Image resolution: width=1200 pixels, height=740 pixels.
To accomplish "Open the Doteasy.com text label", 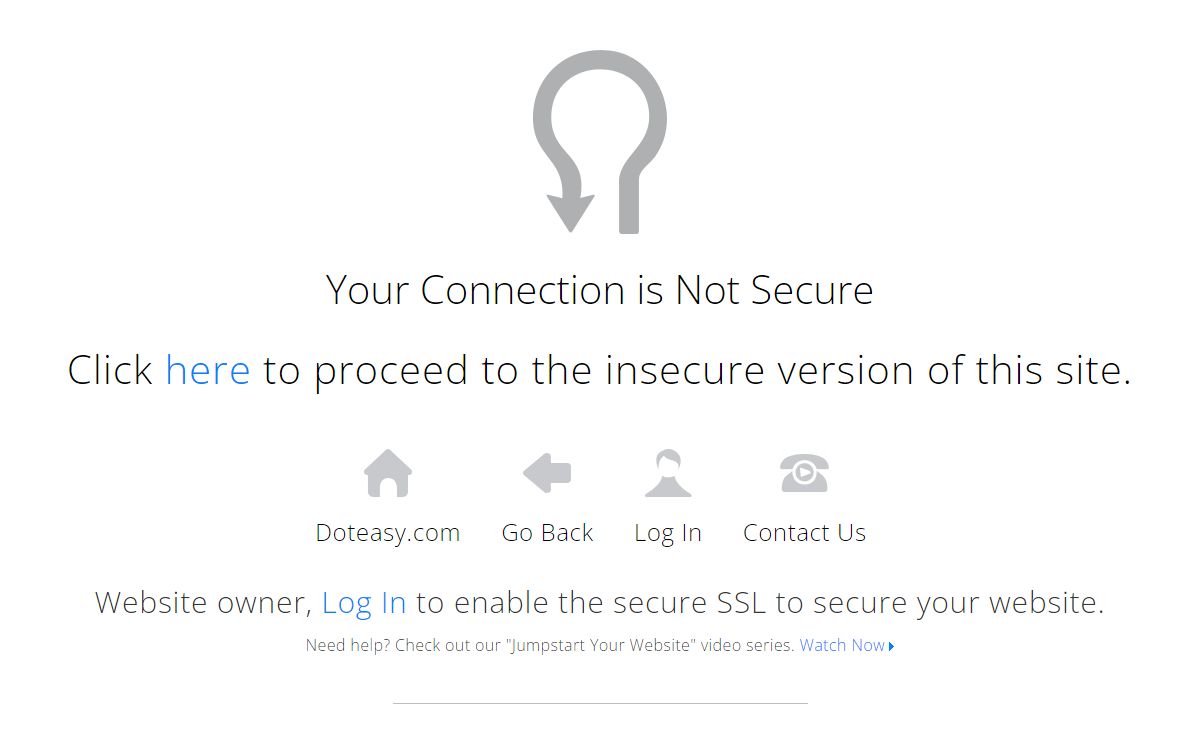I will [x=388, y=533].
